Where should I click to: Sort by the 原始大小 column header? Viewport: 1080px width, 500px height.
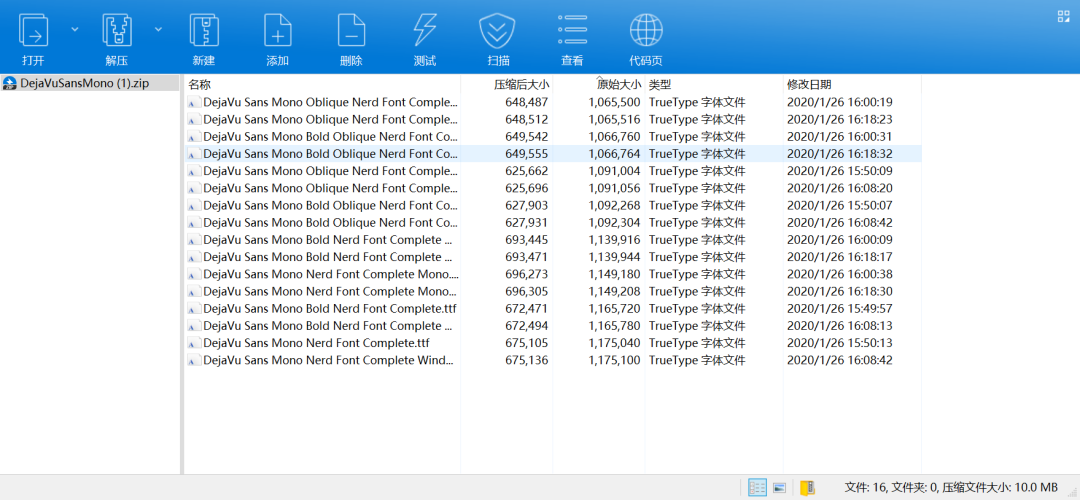(619, 85)
